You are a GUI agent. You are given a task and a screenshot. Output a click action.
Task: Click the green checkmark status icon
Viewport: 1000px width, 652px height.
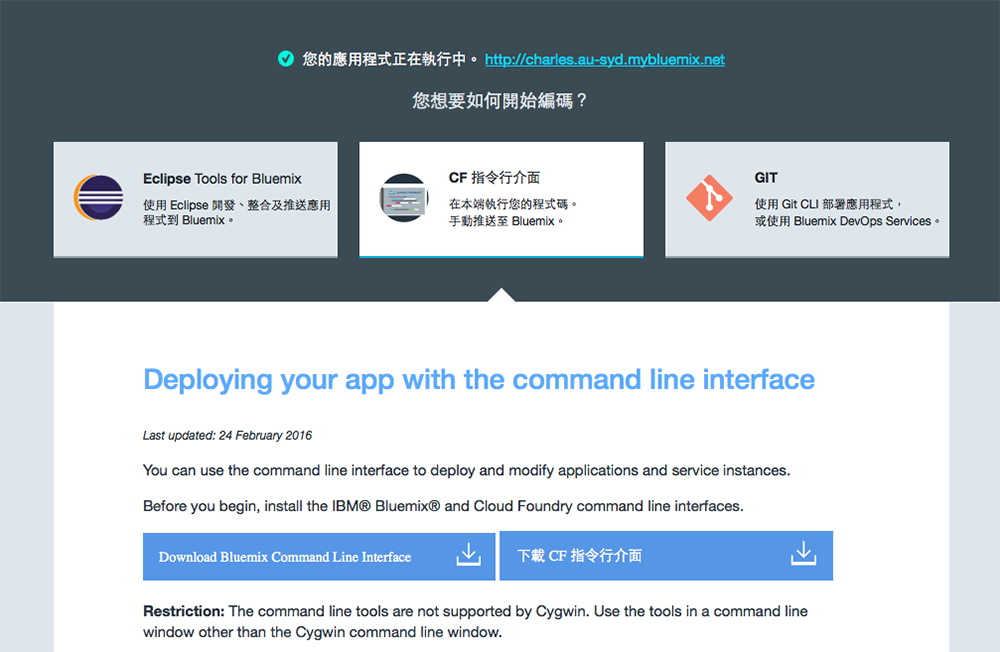coord(286,59)
